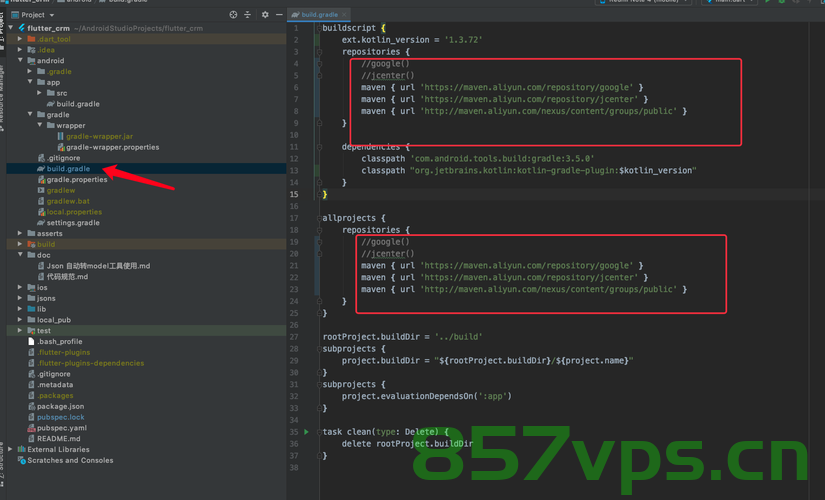The height and width of the screenshot is (500, 825).
Task: Fold the allprojects block at line 17
Action: pos(319,218)
